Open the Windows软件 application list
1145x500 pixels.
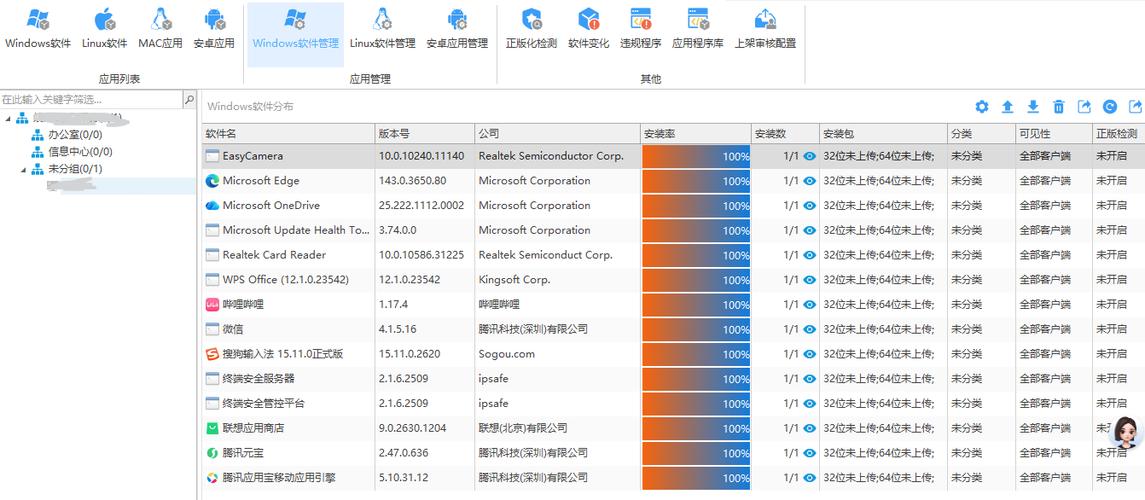point(38,30)
